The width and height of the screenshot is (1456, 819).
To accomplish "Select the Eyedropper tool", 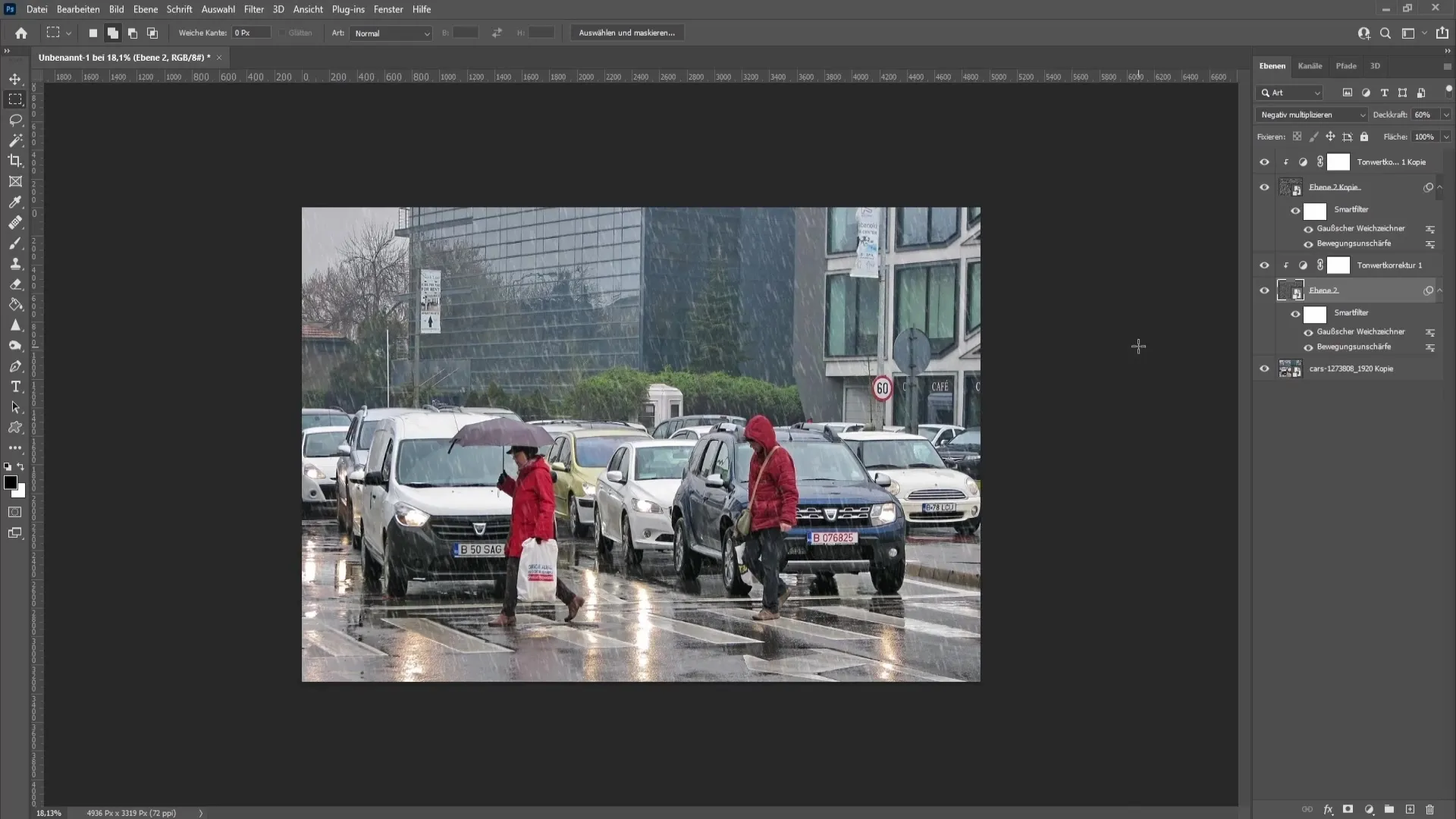I will coord(15,201).
